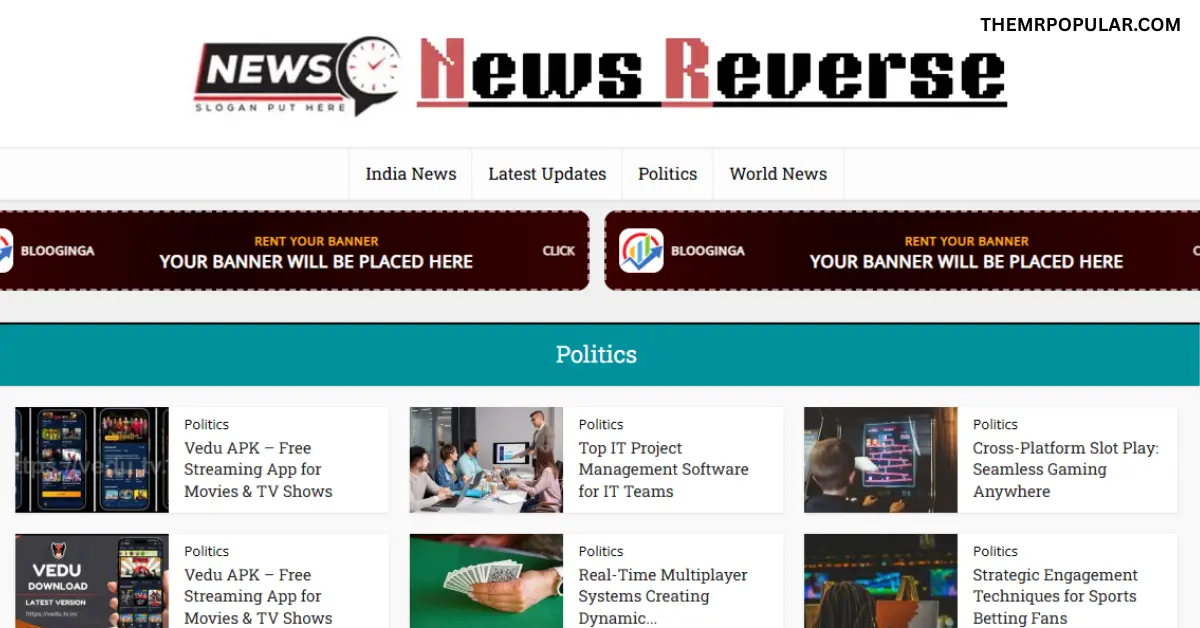Click the Blooginga chart icon in right banner
Image resolution: width=1200 pixels, height=628 pixels.
(x=641, y=251)
